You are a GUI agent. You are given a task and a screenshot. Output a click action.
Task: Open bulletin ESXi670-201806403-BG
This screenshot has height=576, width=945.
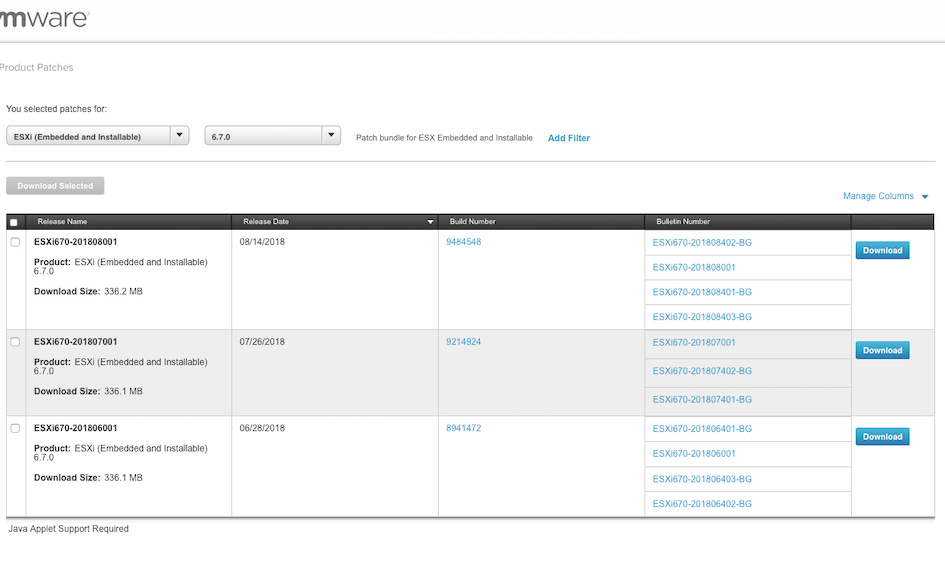(702, 479)
